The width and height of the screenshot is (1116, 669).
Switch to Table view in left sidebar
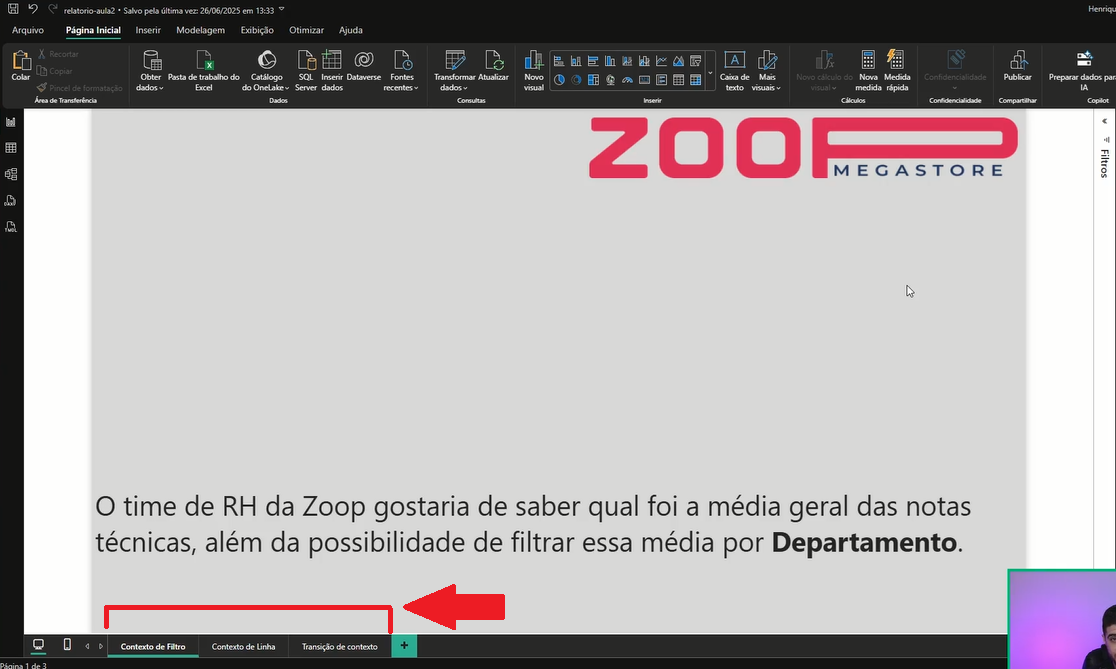click(x=11, y=148)
